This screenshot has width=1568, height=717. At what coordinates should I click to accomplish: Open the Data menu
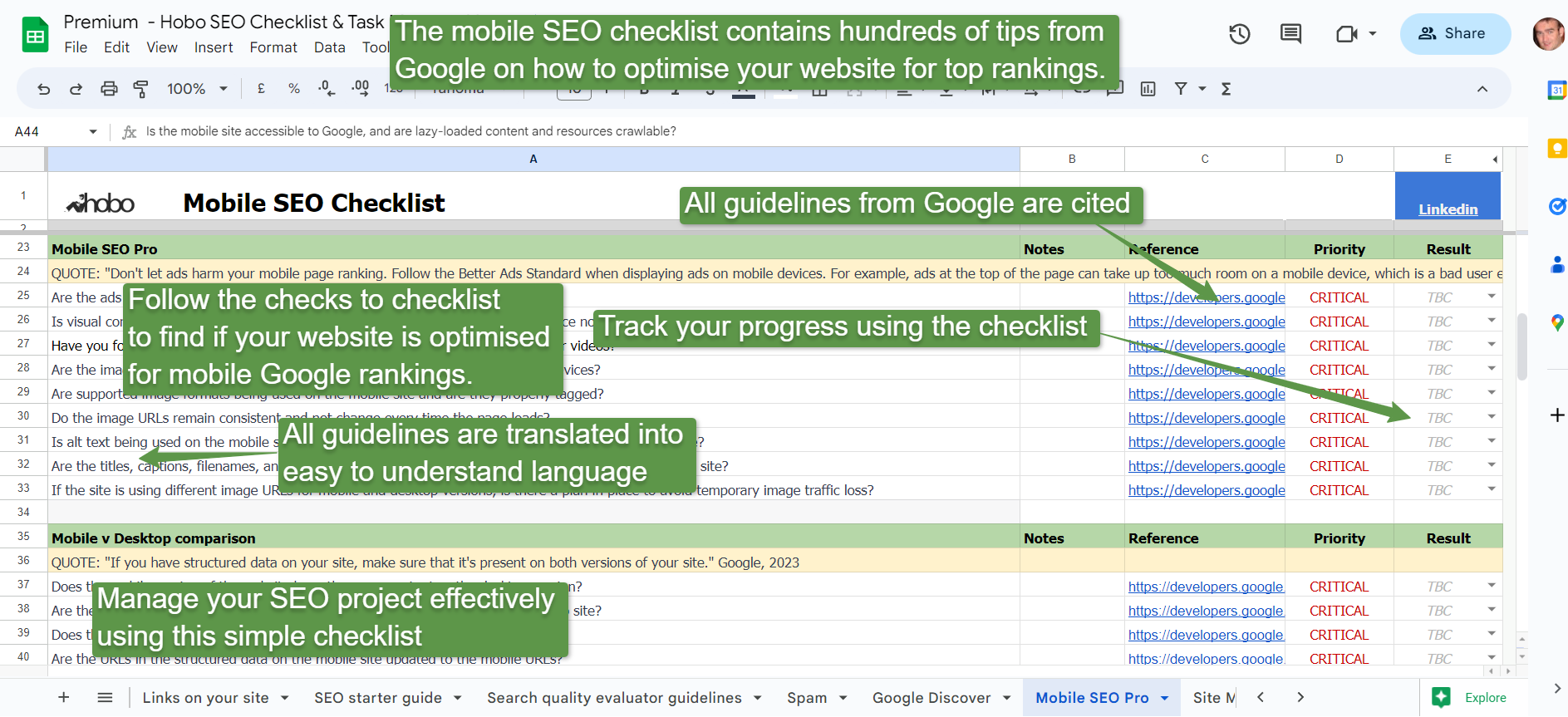pos(330,47)
